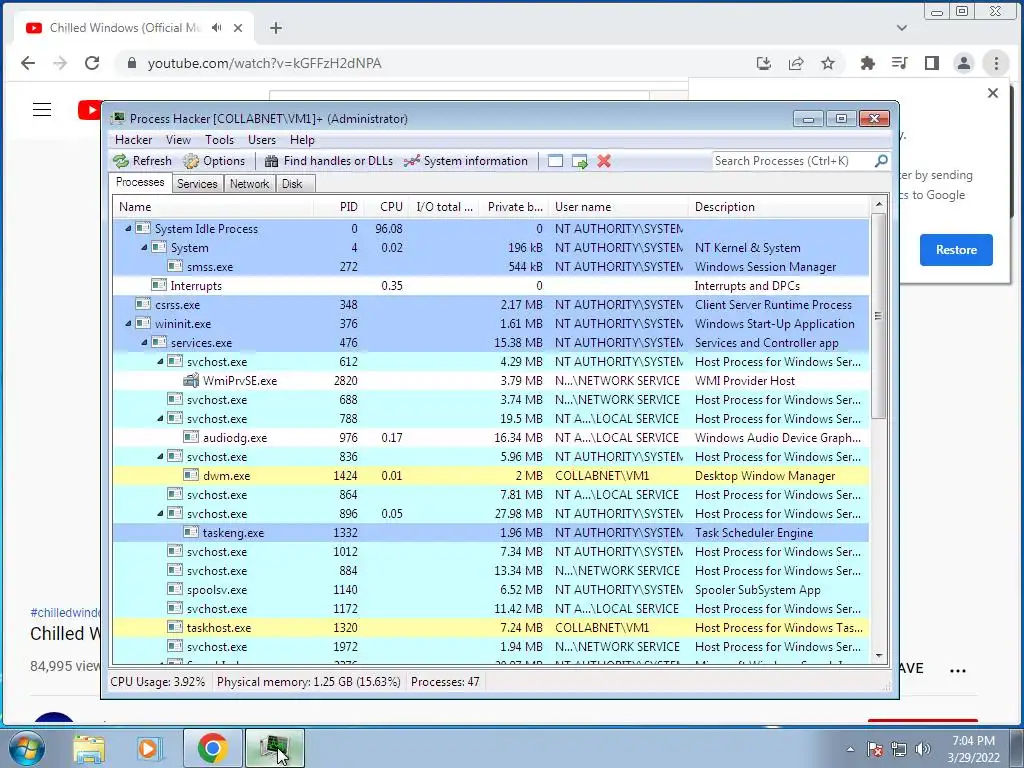The image size is (1024, 768).
Task: Click the process list scroll up arrow
Action: 878,204
